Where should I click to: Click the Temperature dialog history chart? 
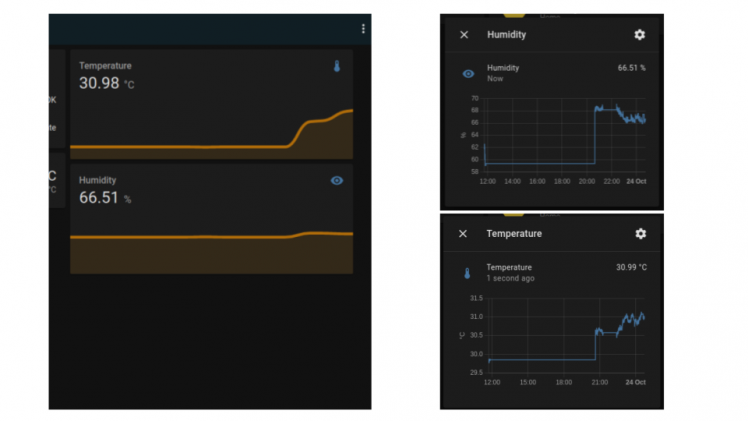click(x=553, y=340)
